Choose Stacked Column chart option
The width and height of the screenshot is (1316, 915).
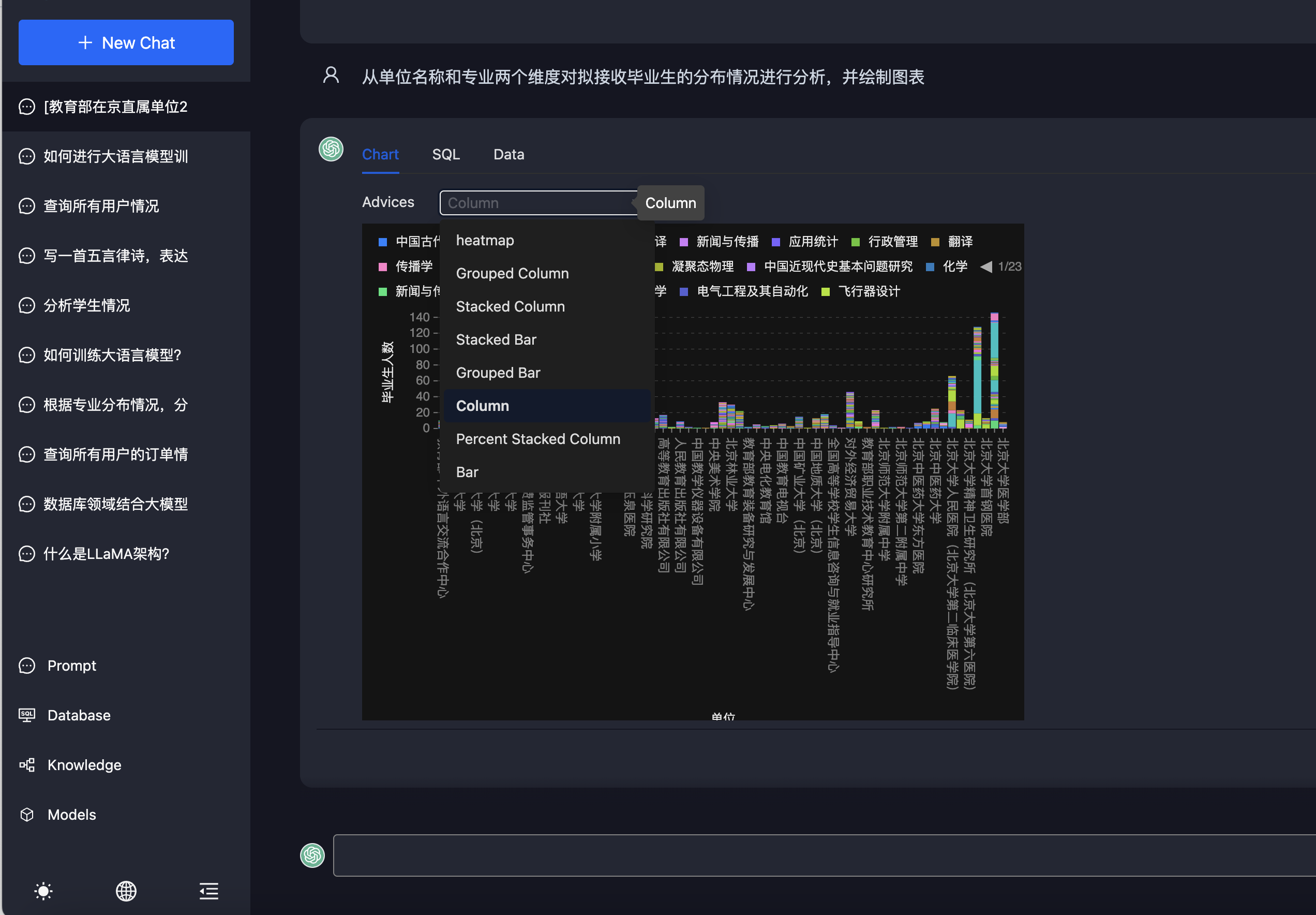pos(547,307)
